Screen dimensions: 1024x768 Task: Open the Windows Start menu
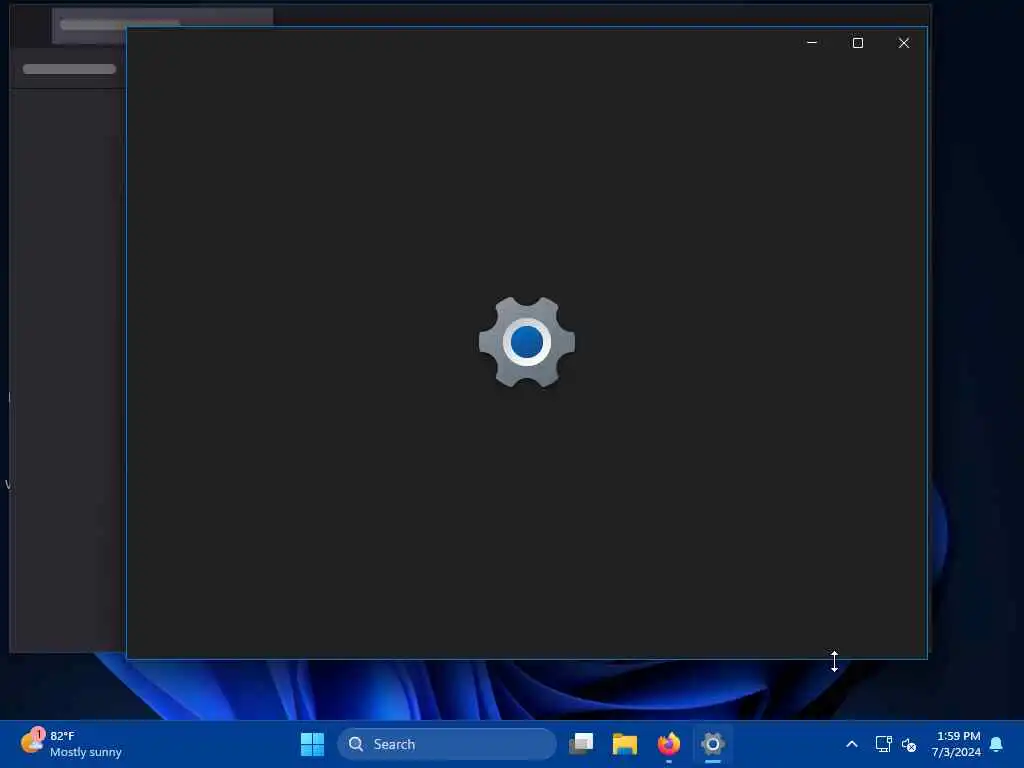click(x=312, y=744)
